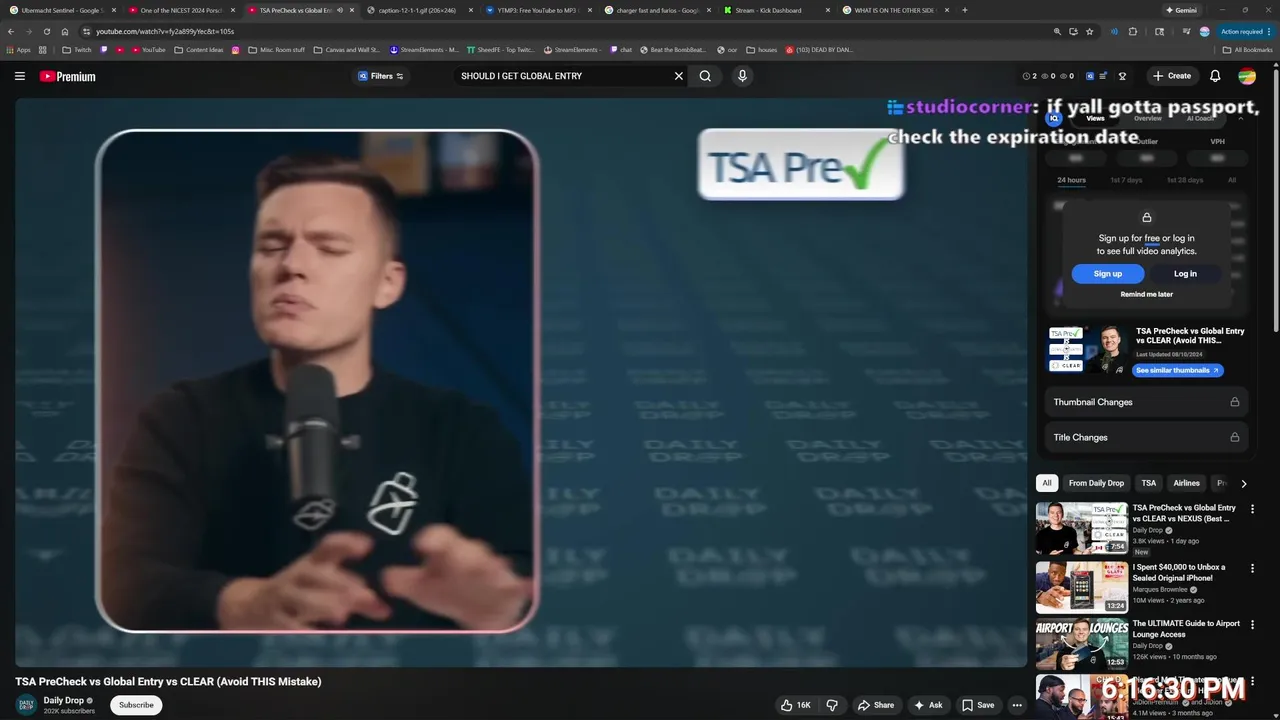Click the vidIQ trophy icon in header
Image resolution: width=1280 pixels, height=720 pixels.
(1122, 76)
